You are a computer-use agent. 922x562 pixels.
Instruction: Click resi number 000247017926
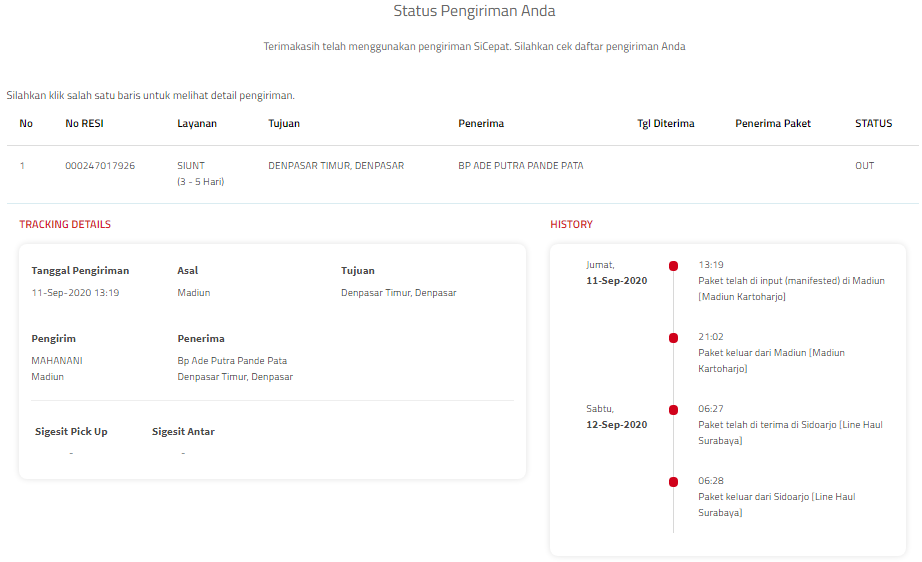(100, 166)
